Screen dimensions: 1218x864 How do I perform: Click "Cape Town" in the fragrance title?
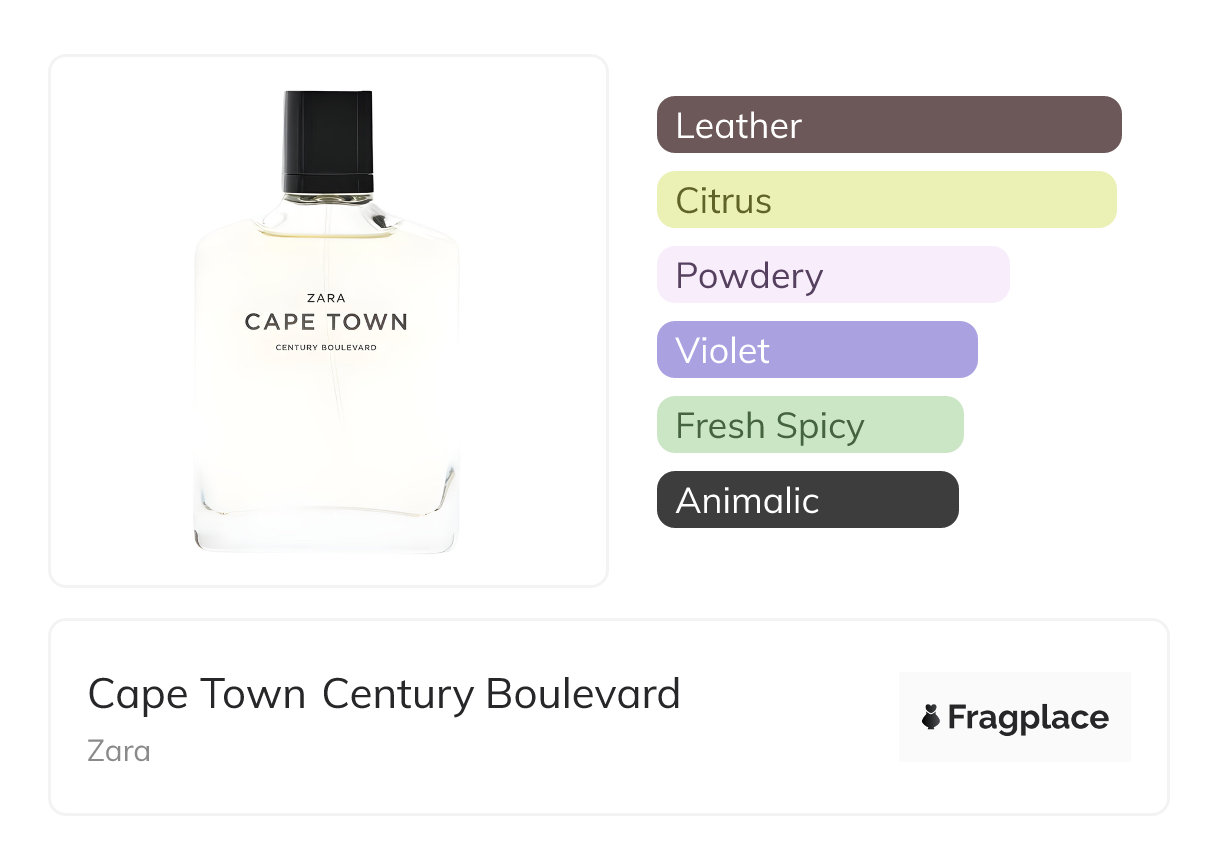(197, 694)
